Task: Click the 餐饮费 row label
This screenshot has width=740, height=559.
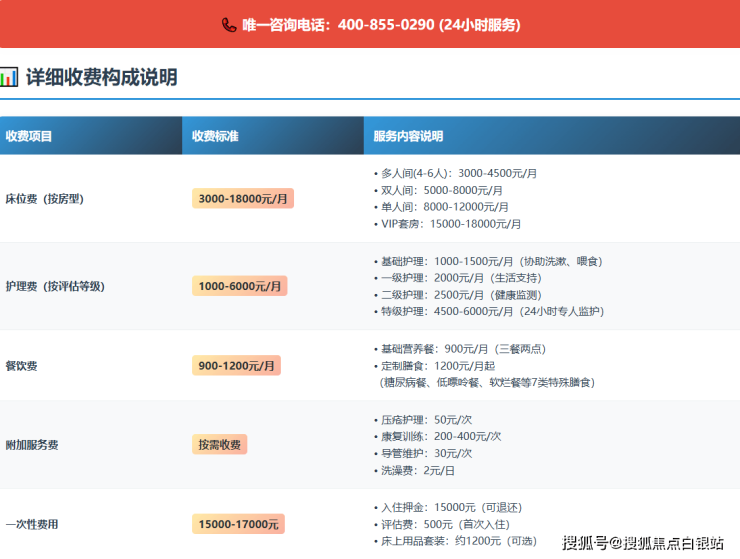Action: coord(21,366)
